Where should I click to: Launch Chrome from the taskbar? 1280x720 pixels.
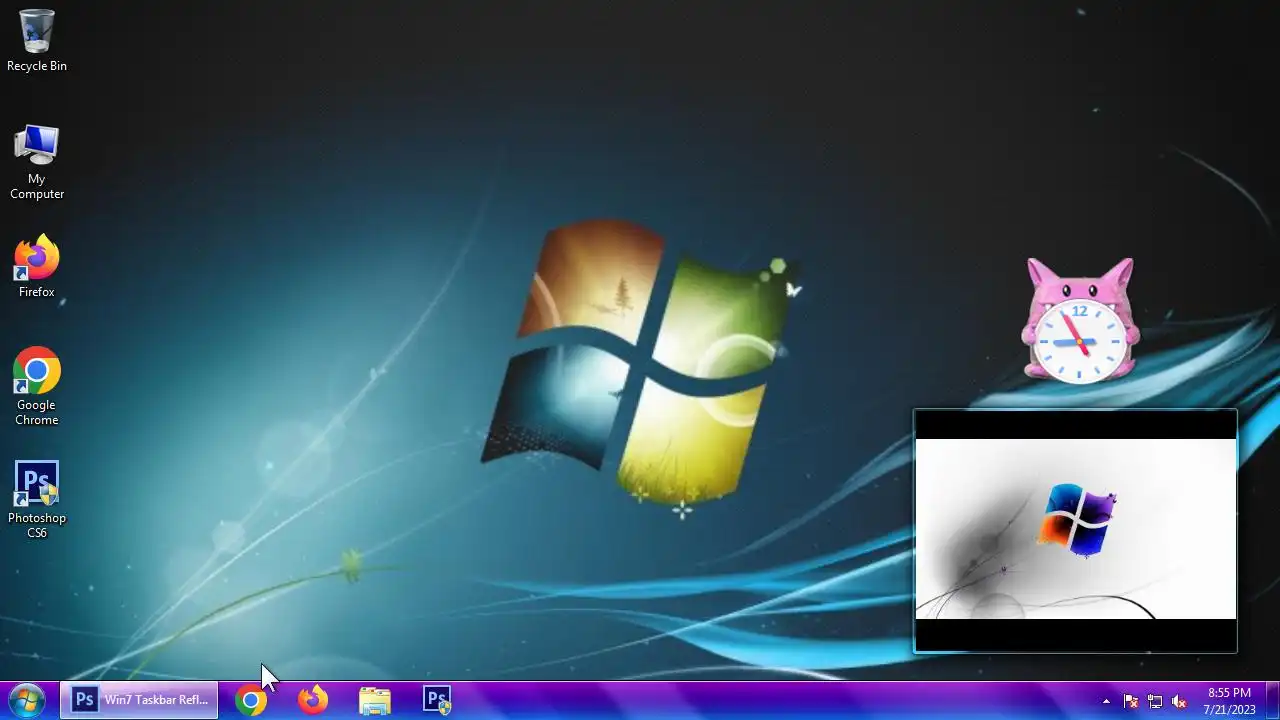point(251,700)
